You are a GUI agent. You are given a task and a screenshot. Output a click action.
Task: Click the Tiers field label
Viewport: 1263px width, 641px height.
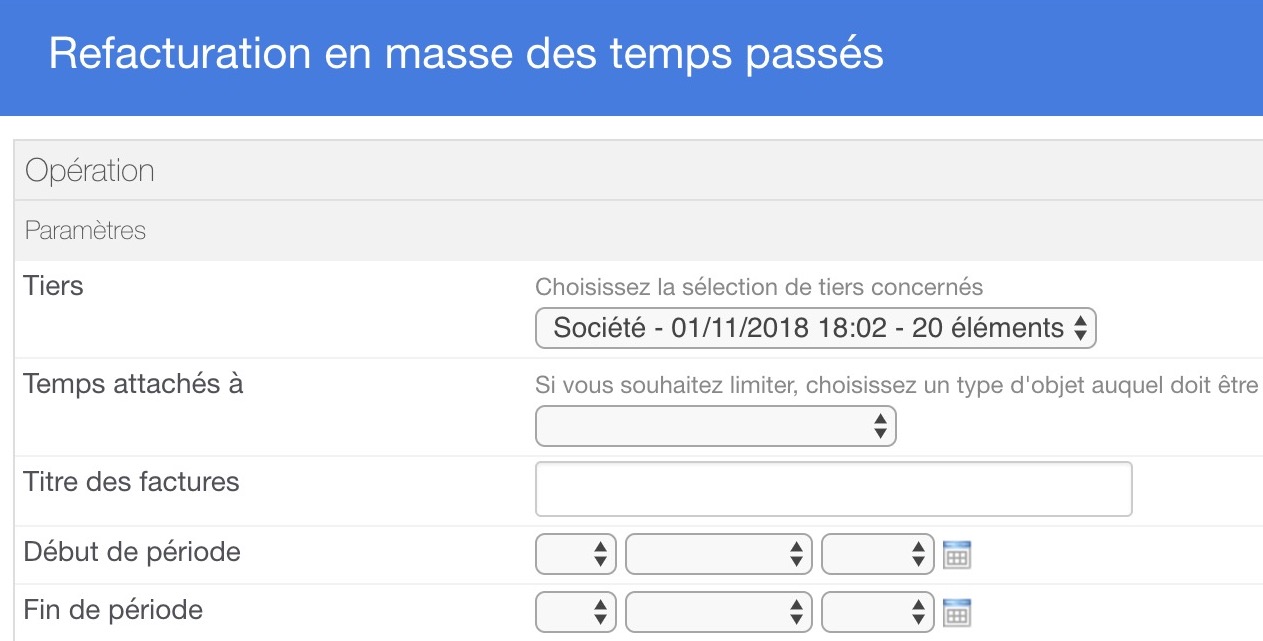(x=54, y=286)
